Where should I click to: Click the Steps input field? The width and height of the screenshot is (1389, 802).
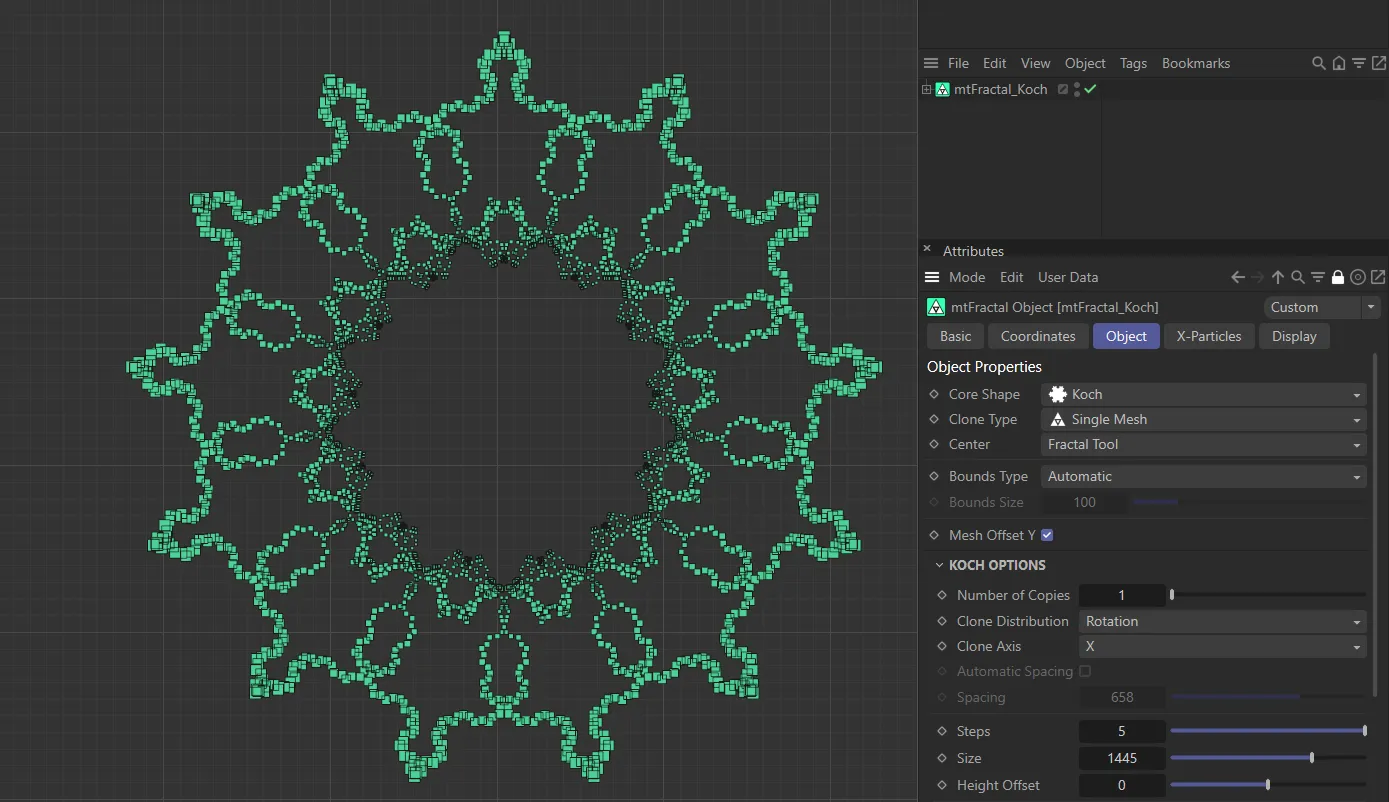click(1121, 731)
